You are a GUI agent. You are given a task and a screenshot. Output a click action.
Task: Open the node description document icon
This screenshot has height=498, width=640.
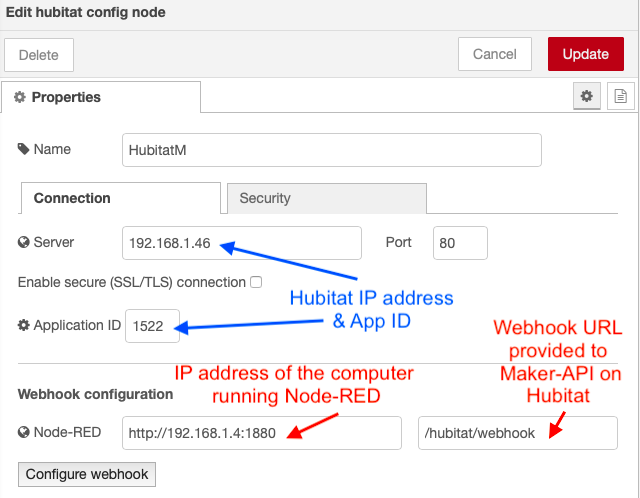620,96
